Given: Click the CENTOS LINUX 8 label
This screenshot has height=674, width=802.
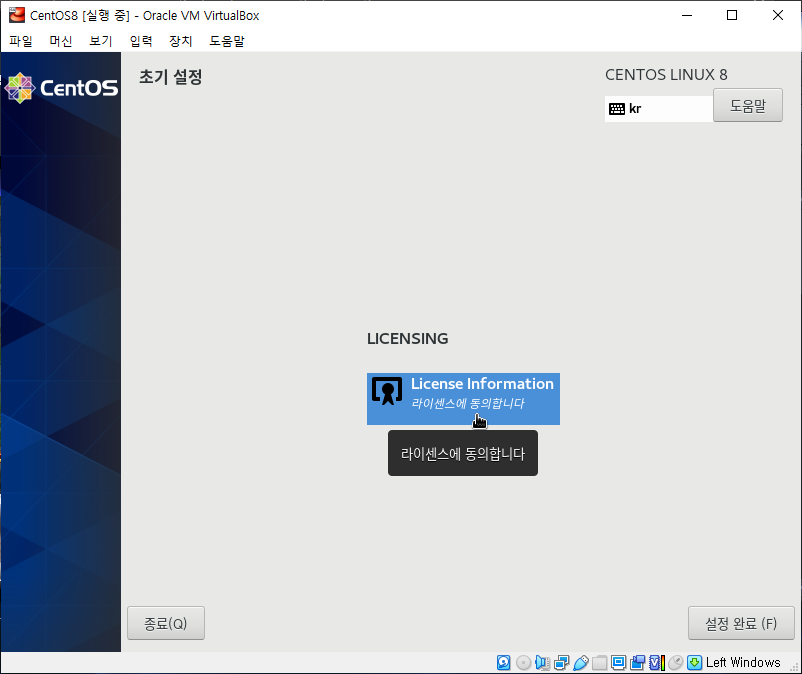Looking at the screenshot, I should click(666, 75).
